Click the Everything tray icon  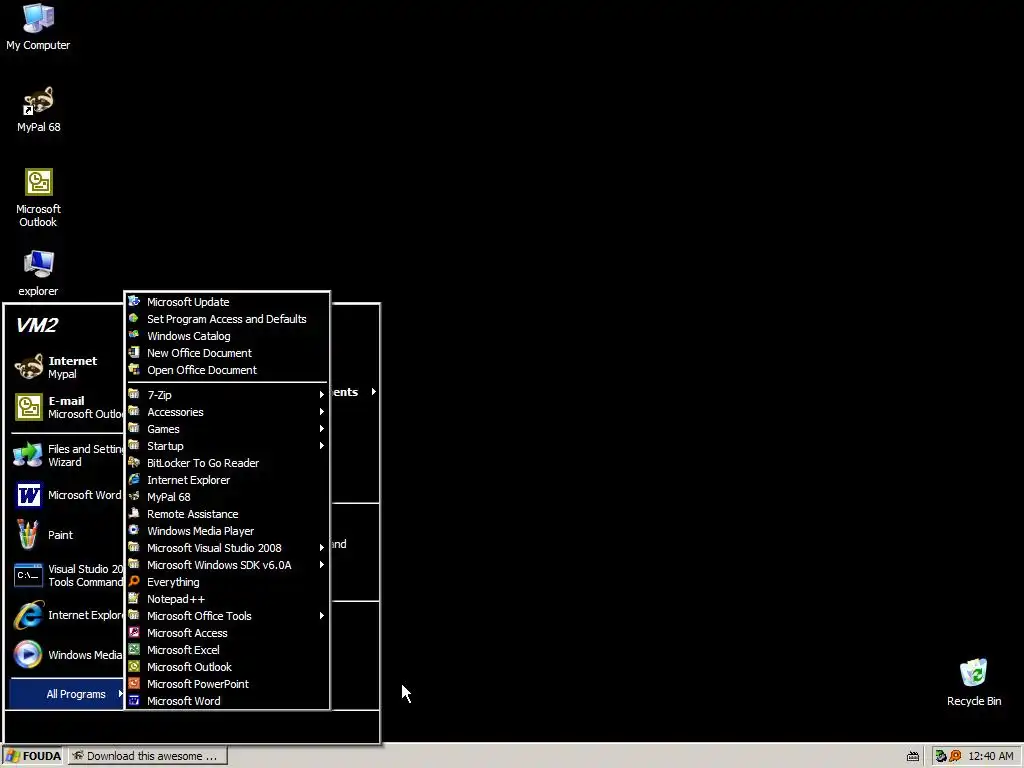pos(955,756)
